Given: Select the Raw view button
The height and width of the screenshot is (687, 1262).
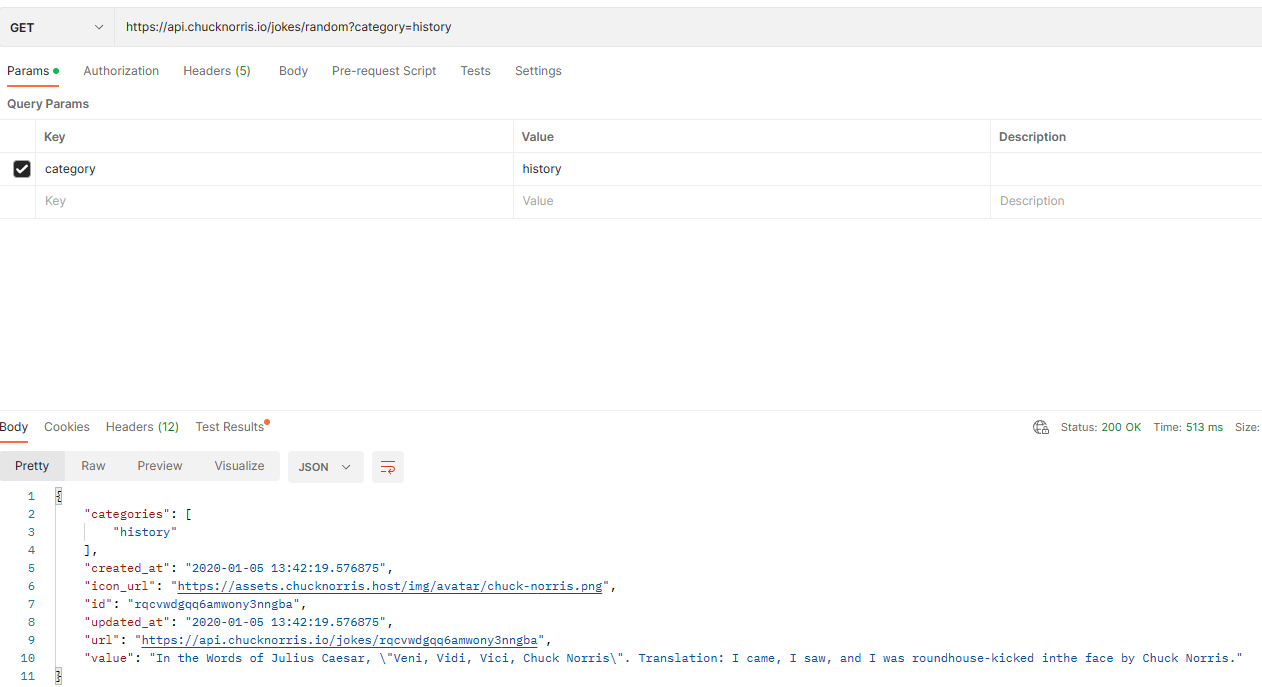Looking at the screenshot, I should pos(93,466).
